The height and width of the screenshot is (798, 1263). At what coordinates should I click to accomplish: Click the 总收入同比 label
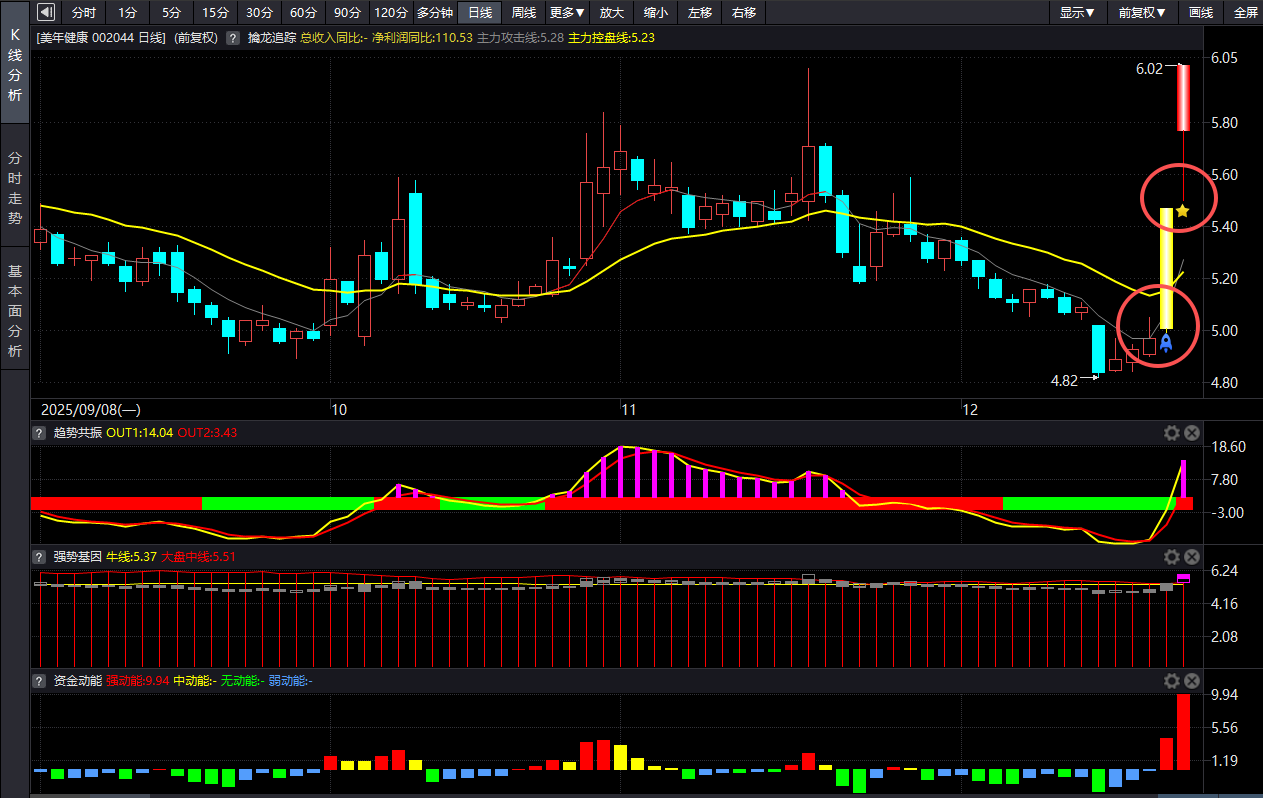pyautogui.click(x=334, y=37)
